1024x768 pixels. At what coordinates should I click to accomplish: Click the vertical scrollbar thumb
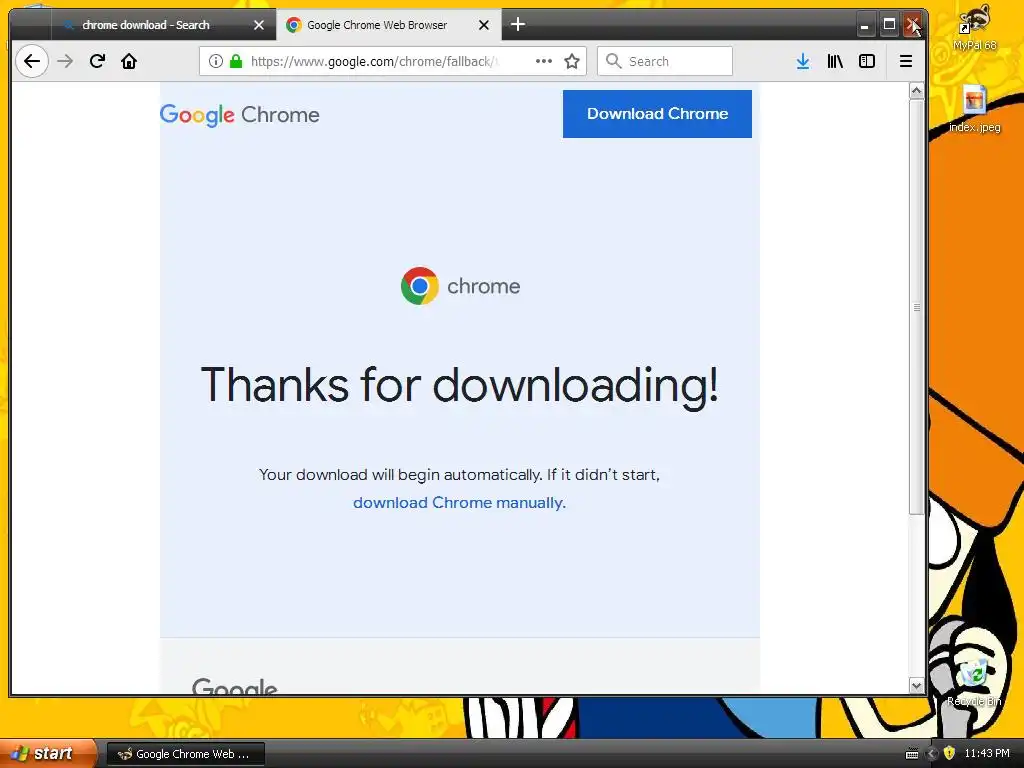pyautogui.click(x=916, y=307)
